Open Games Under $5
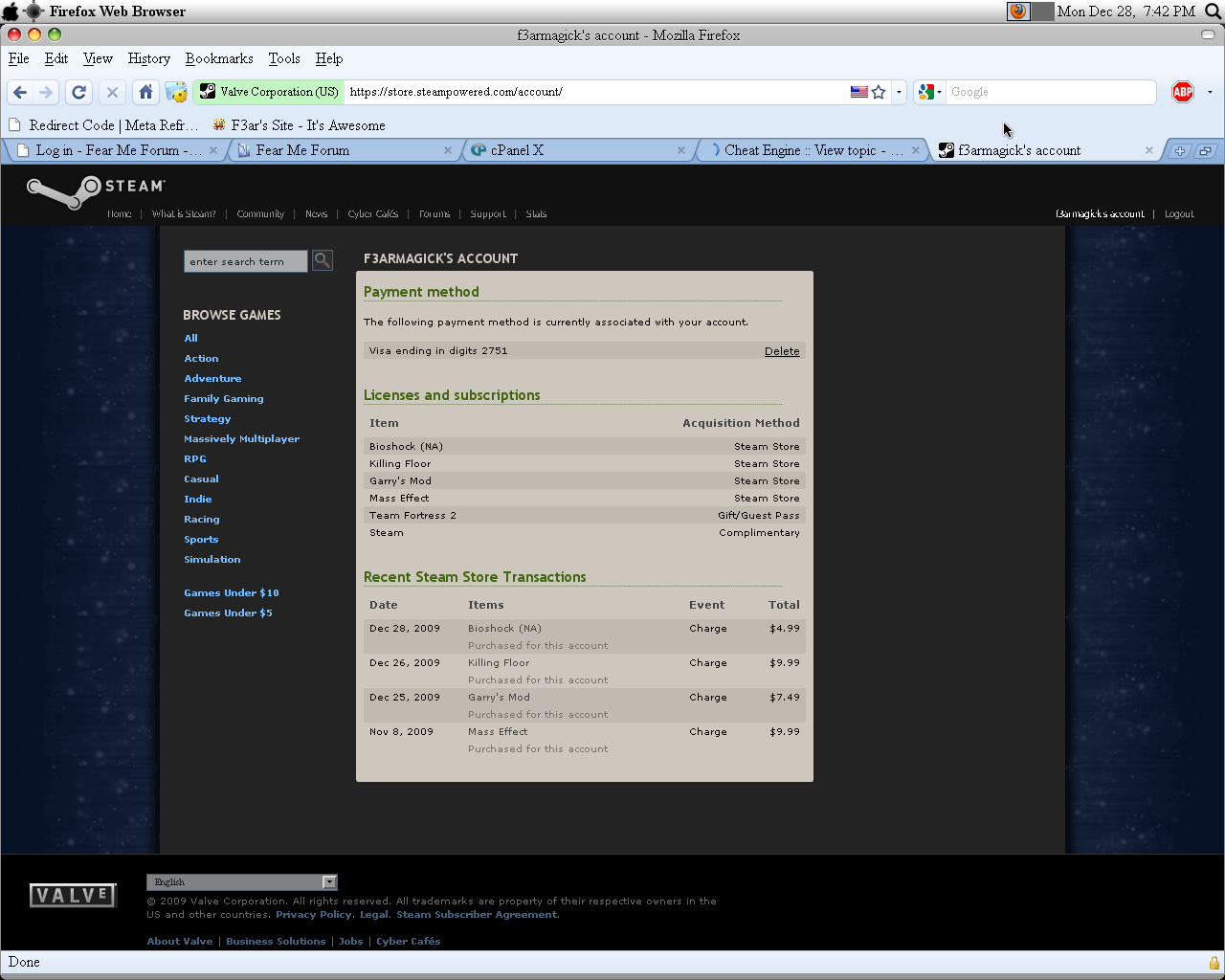Image resolution: width=1225 pixels, height=980 pixels. 228,613
